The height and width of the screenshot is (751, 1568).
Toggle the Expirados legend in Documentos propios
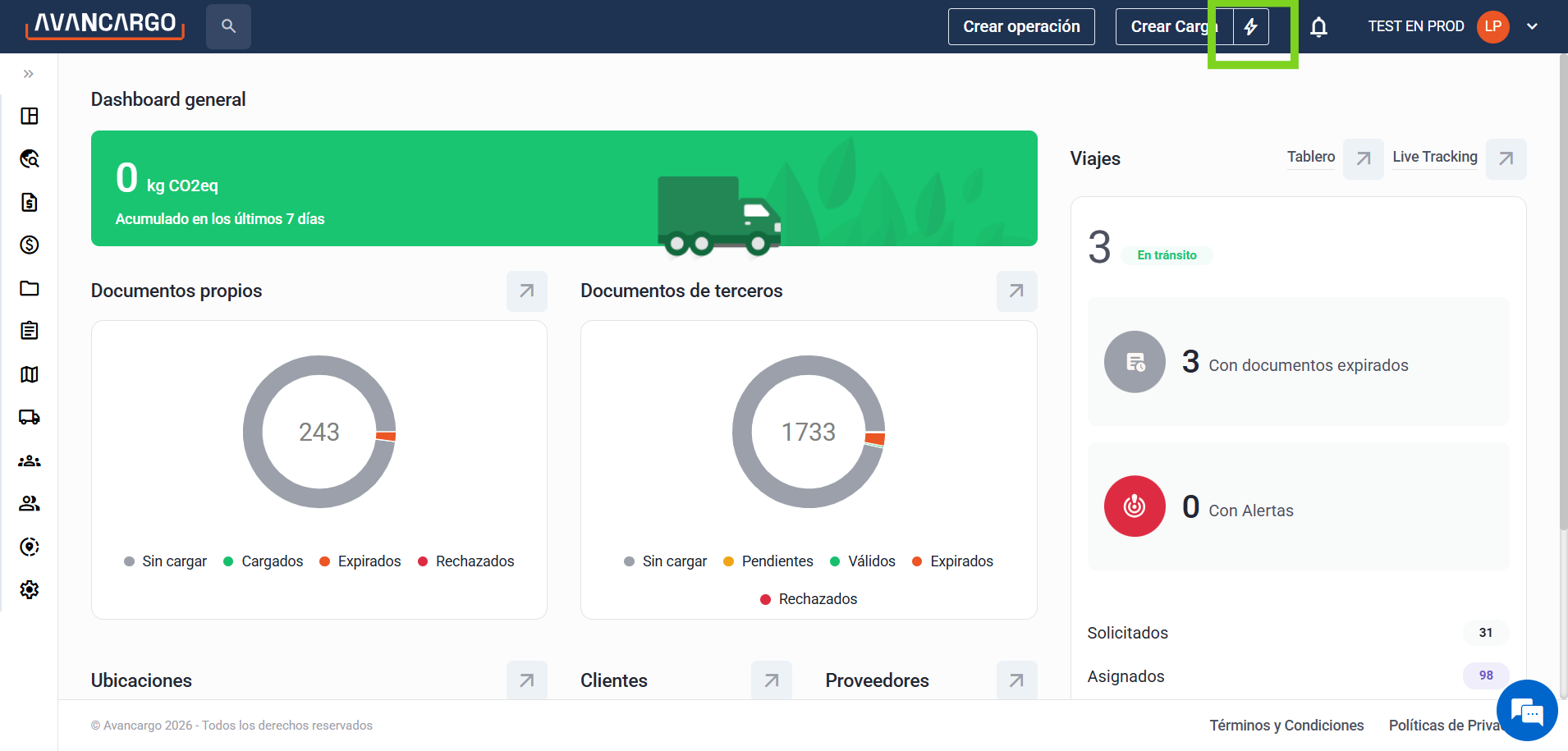[360, 561]
